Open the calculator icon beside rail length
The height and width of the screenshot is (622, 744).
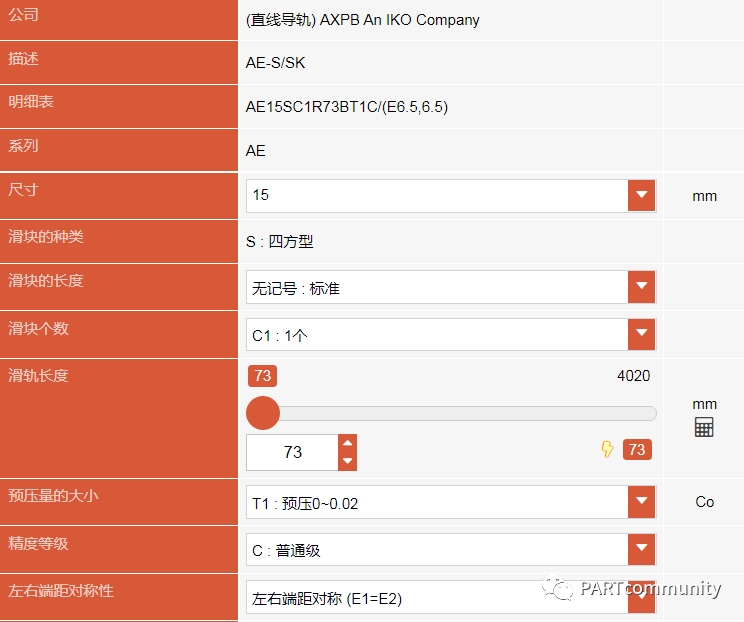click(704, 427)
